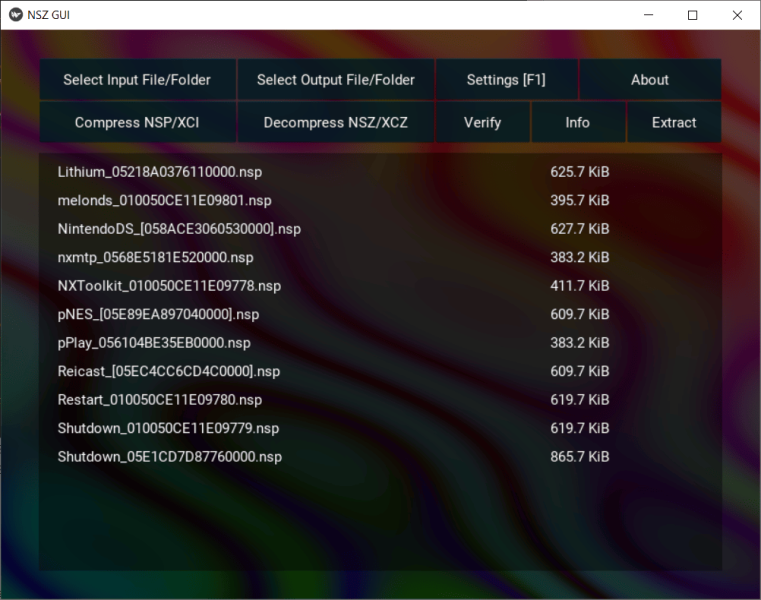The image size is (761, 600).
Task: Select pPlay_056104BE35EB0000.nsp file
Action: pyautogui.click(x=154, y=343)
